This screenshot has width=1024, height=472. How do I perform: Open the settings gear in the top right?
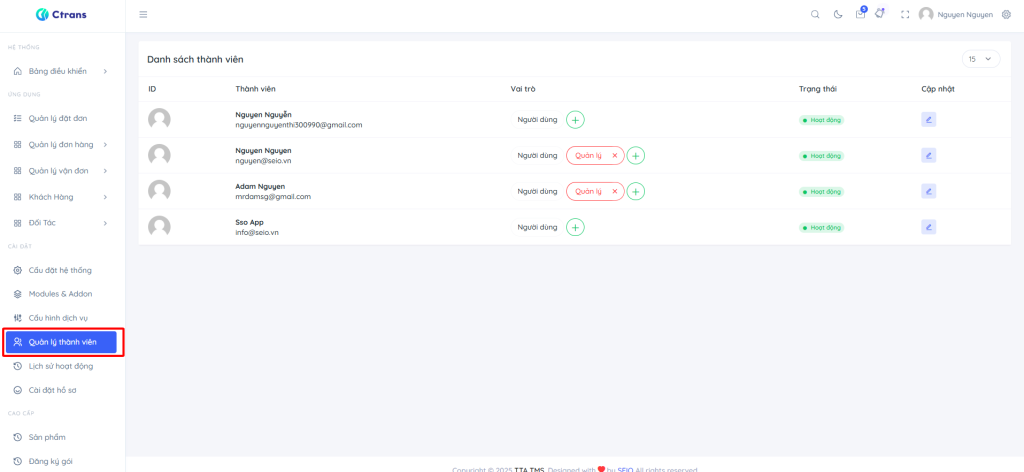1006,15
